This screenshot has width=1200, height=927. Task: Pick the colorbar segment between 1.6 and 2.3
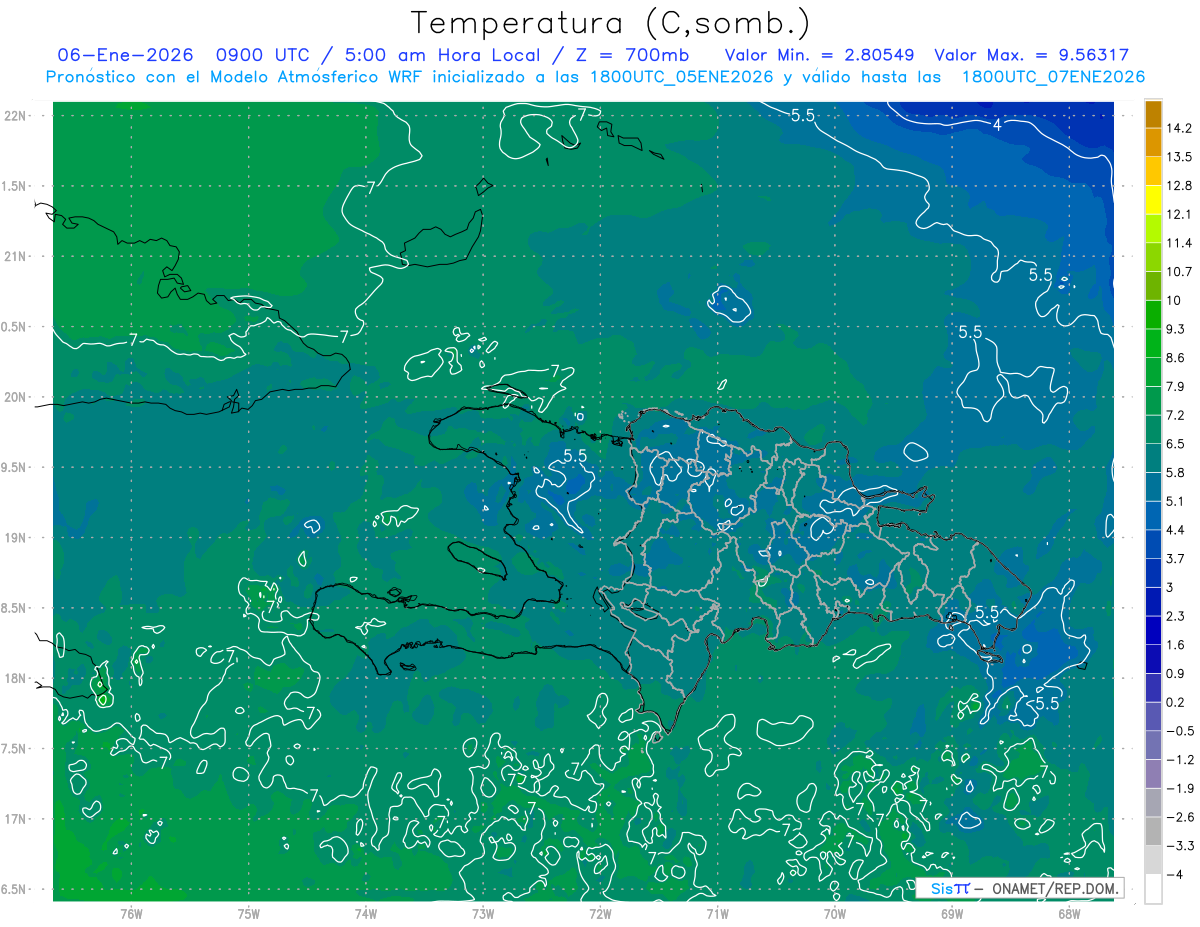coord(1153,631)
